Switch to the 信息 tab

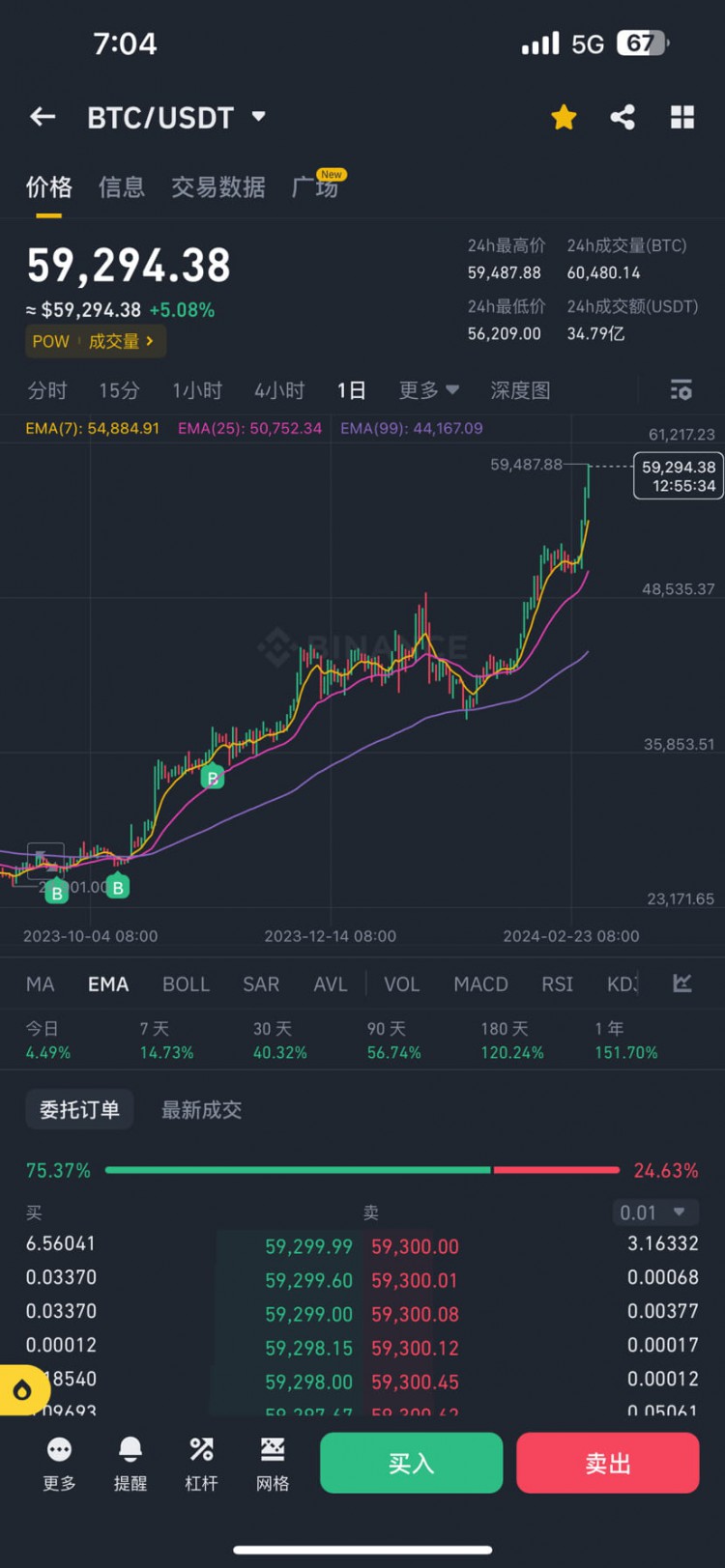click(122, 186)
